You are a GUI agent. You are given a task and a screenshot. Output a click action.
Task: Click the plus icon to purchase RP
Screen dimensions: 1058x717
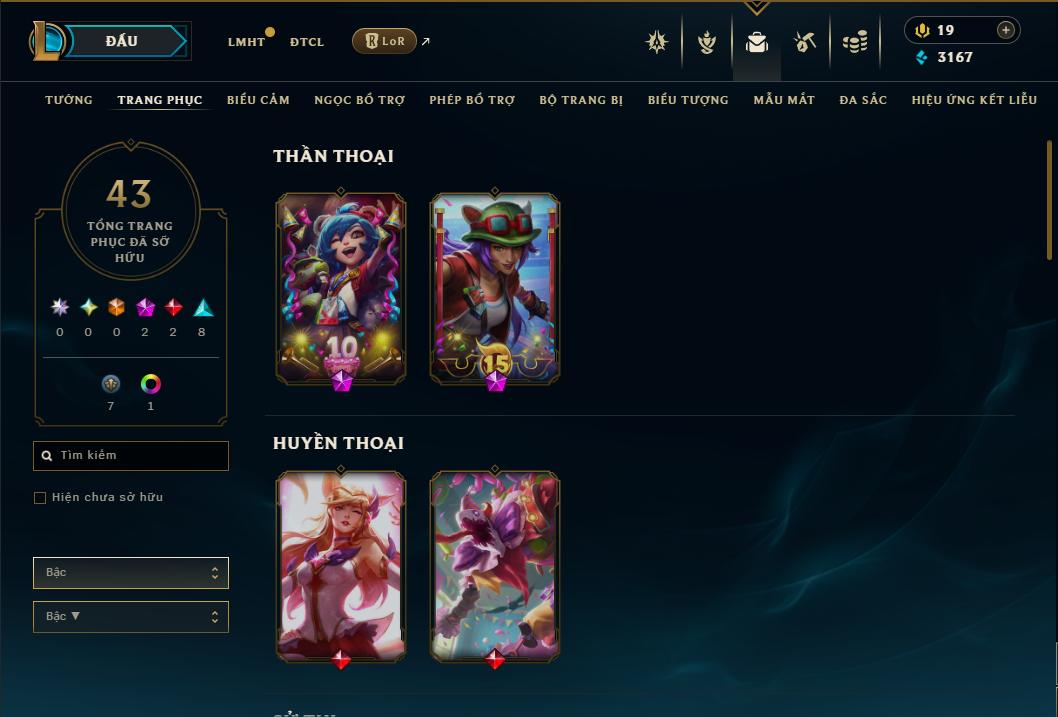point(1005,30)
